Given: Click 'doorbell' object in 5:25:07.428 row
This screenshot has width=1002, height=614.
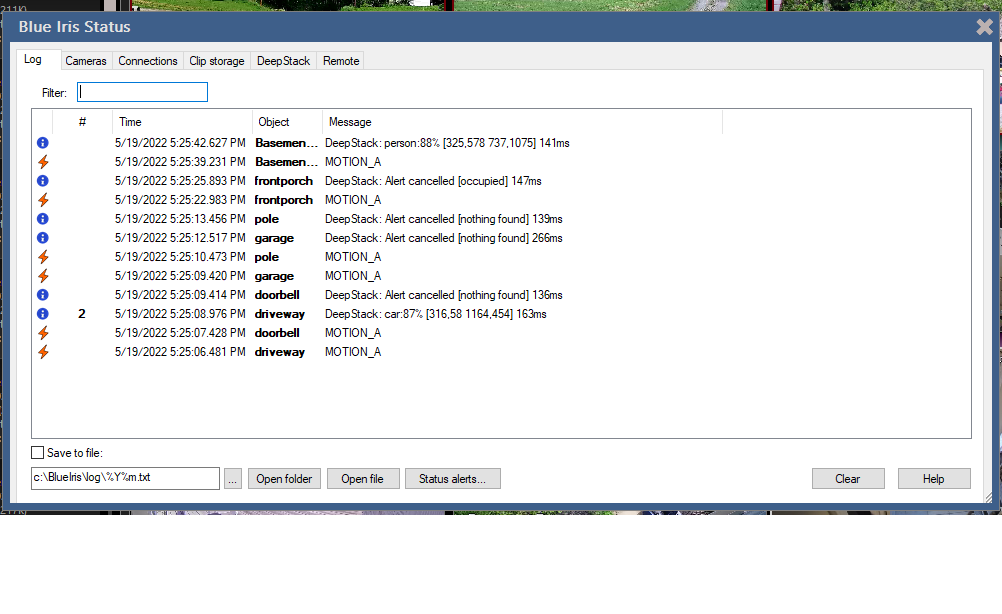Looking at the screenshot, I should pos(277,333).
